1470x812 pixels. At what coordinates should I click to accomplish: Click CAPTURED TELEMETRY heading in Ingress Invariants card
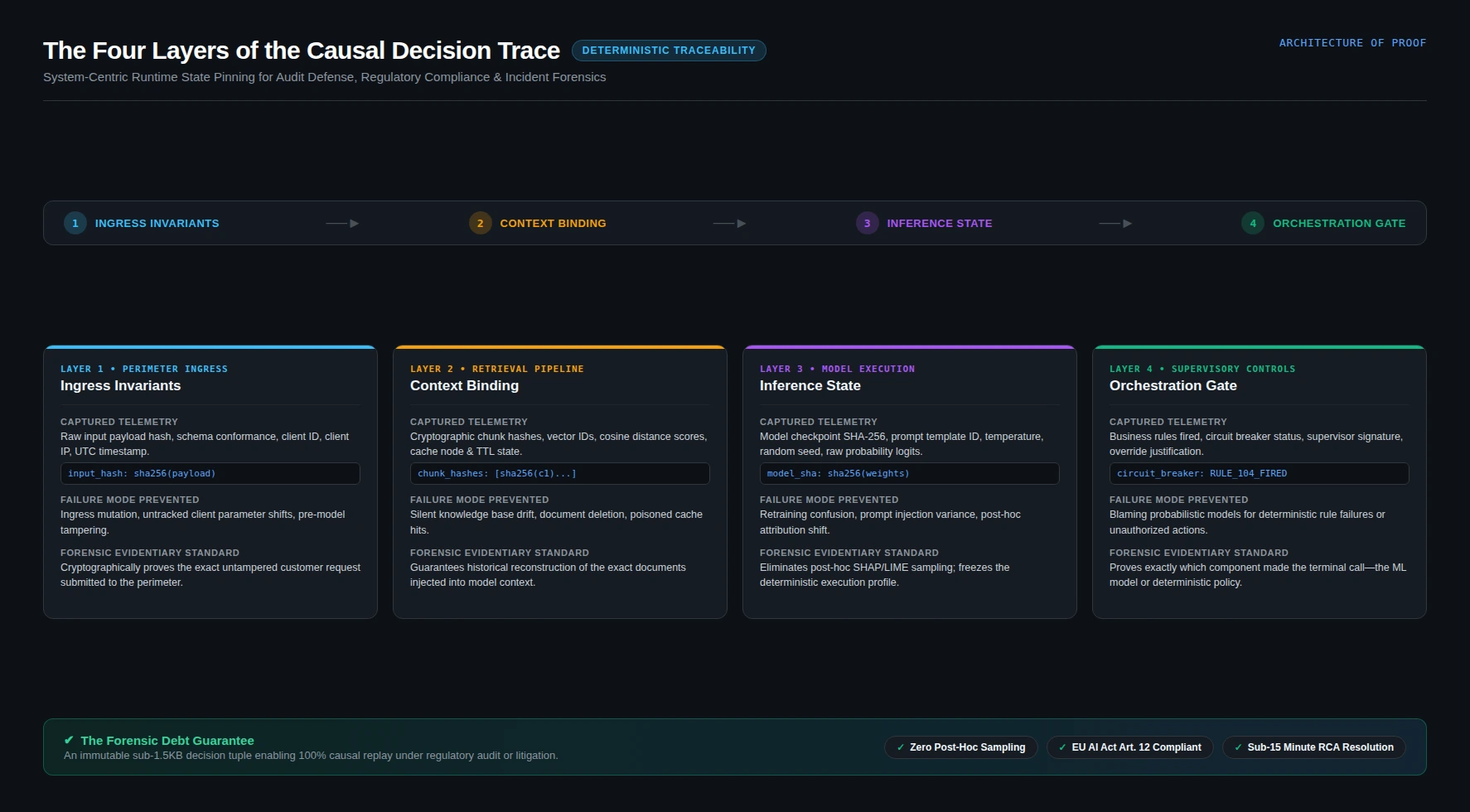[119, 422]
